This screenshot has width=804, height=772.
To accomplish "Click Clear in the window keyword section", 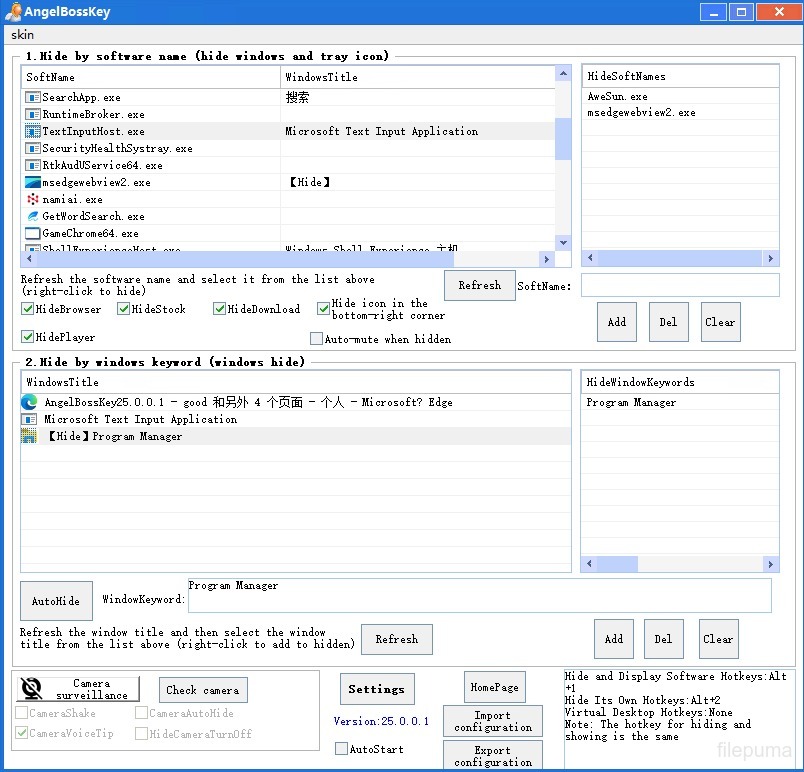I will coord(718,639).
